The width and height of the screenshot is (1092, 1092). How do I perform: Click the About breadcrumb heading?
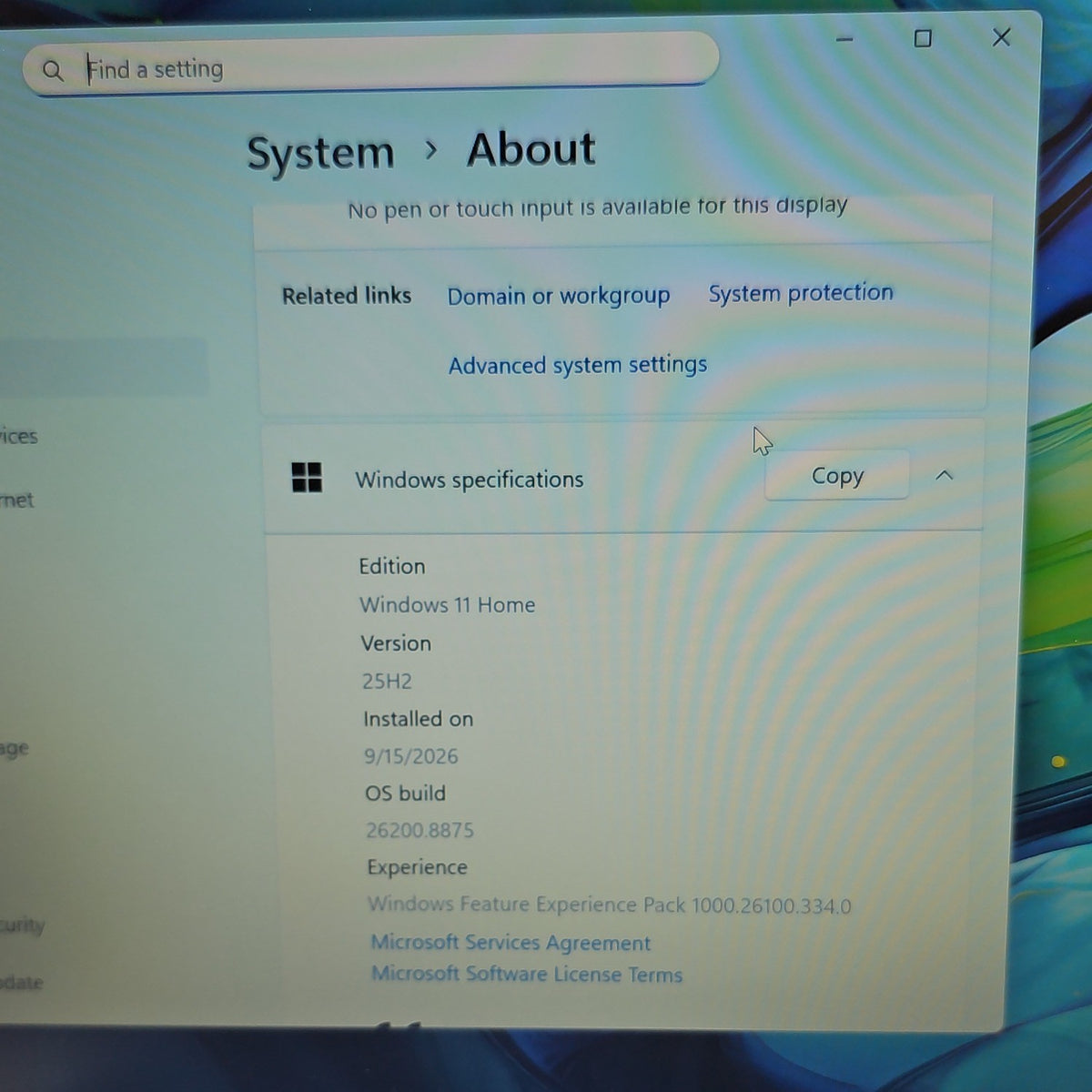point(531,149)
